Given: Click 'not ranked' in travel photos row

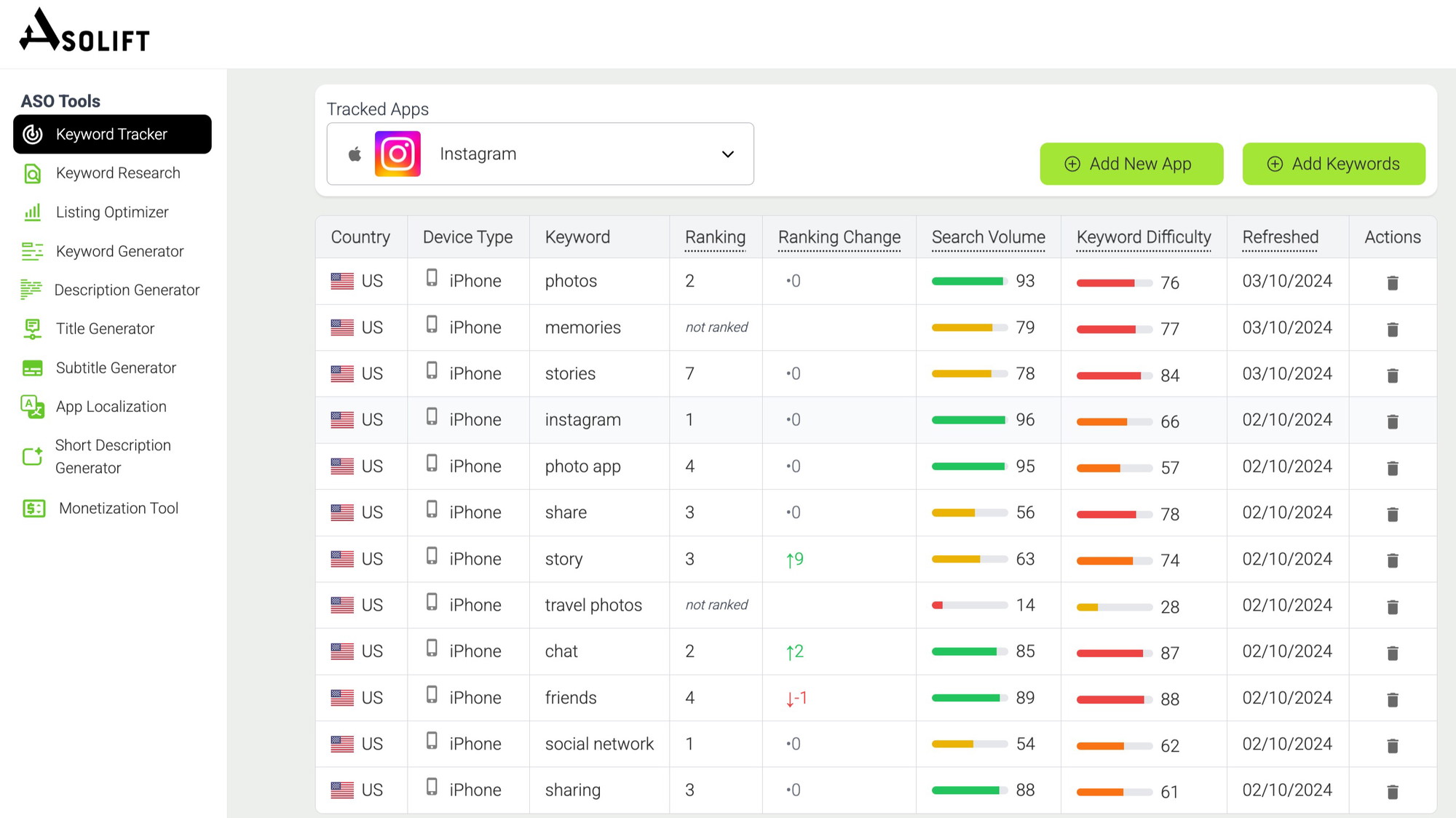Looking at the screenshot, I should (716, 605).
